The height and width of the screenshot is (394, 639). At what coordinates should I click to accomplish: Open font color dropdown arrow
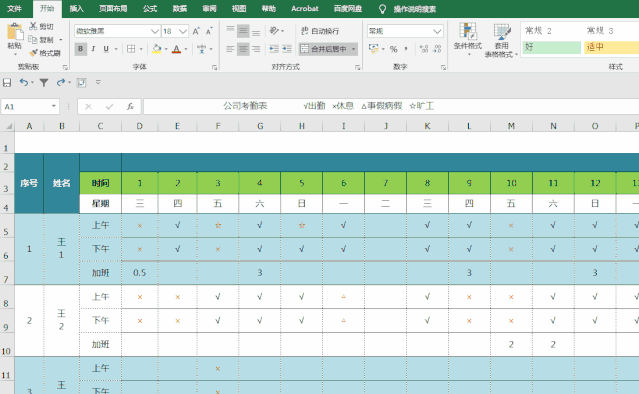[186, 49]
